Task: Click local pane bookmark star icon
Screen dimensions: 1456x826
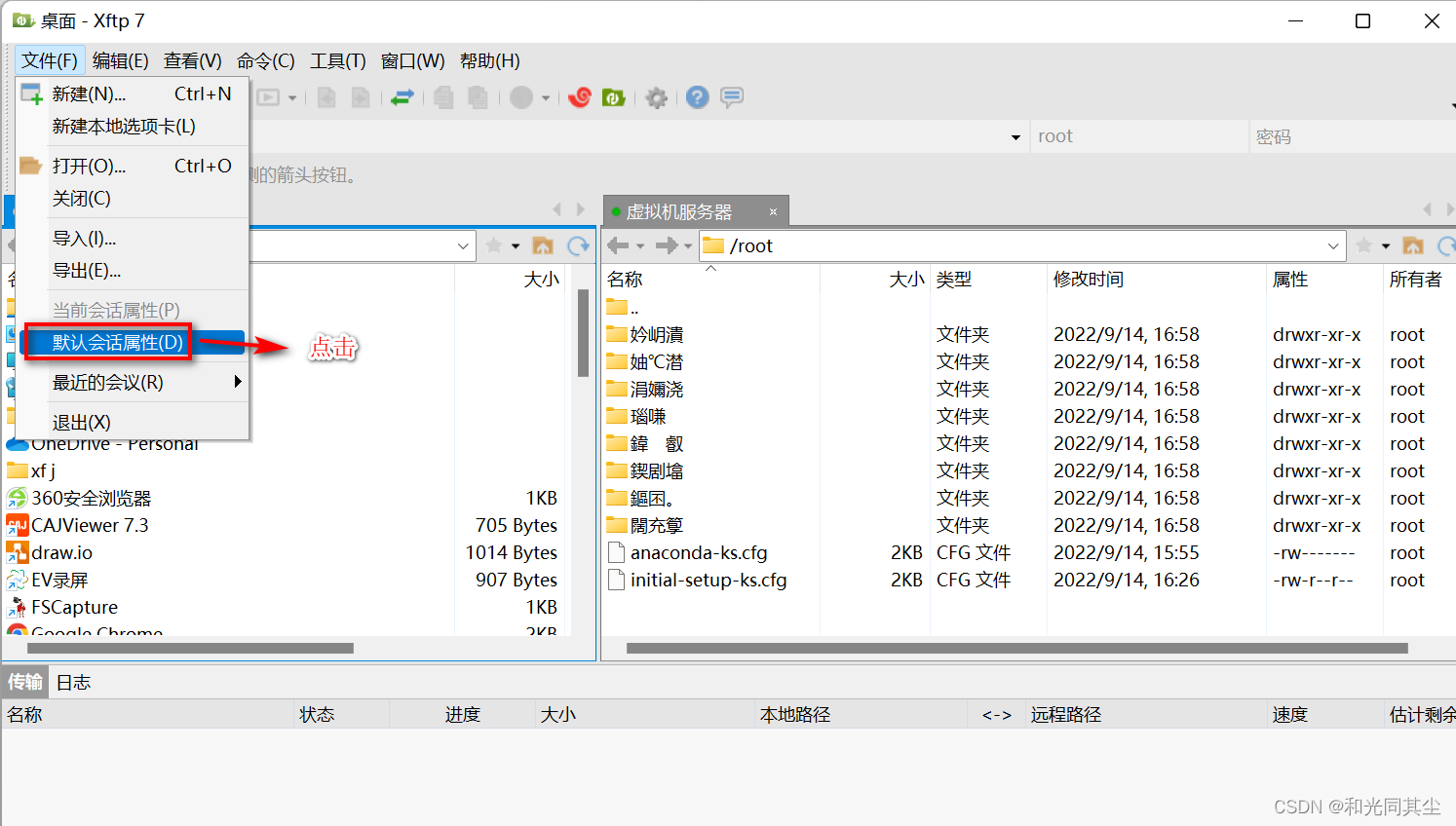Action: (494, 245)
